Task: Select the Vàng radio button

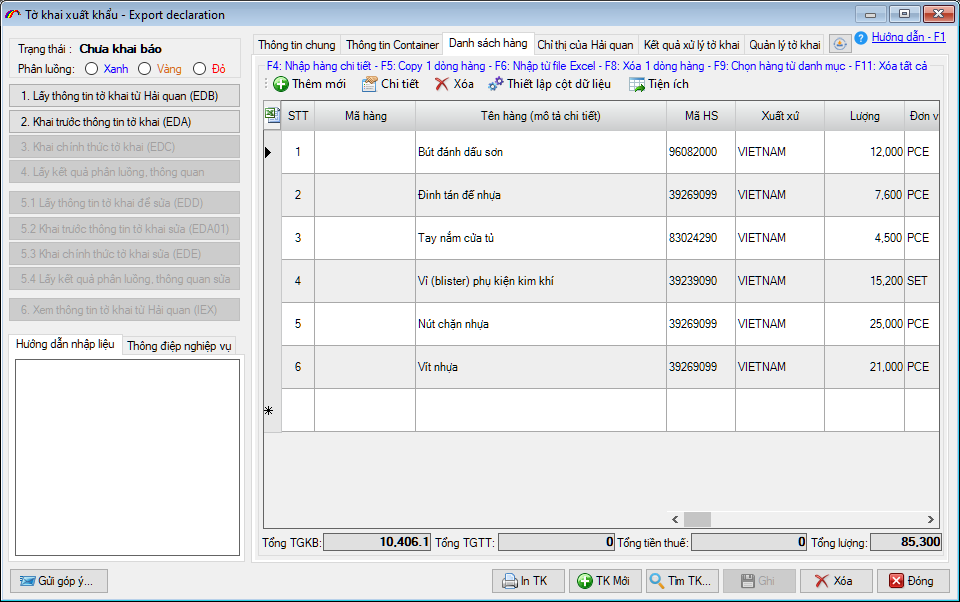Action: (x=145, y=69)
